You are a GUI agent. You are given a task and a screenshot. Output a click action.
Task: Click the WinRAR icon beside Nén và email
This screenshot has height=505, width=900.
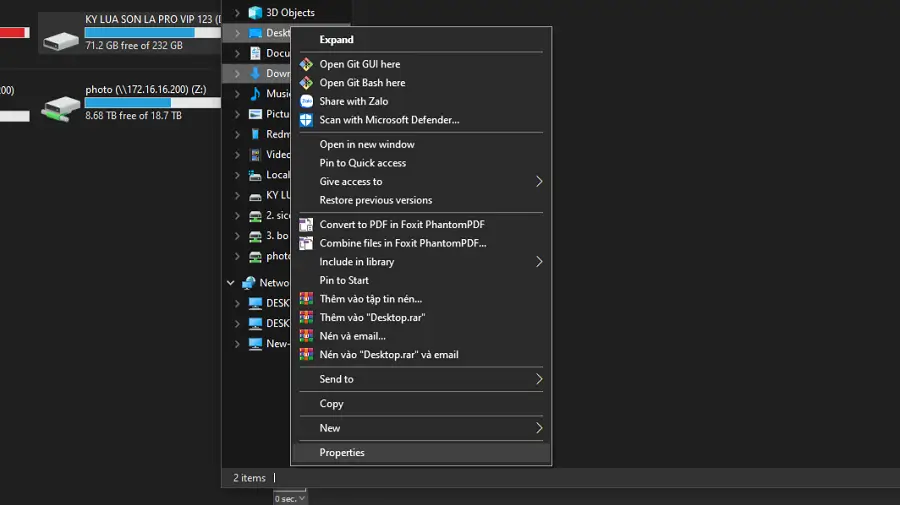pos(306,336)
